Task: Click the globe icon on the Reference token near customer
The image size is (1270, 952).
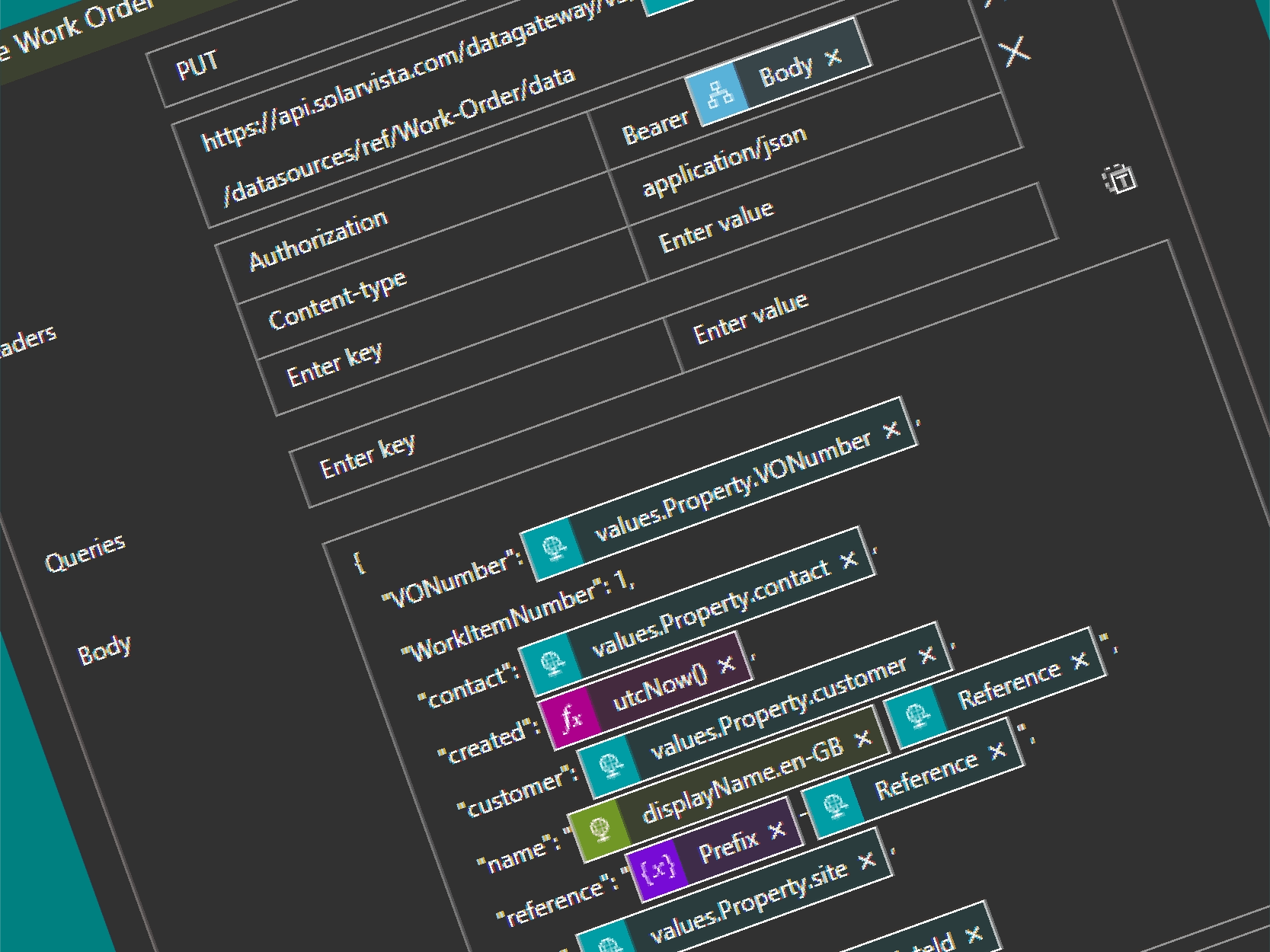Action: [x=917, y=714]
